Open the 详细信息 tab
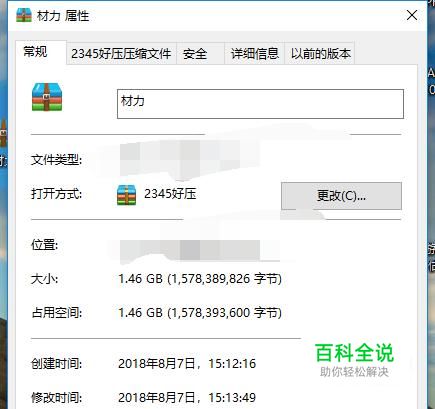The width and height of the screenshot is (435, 409). point(254,53)
